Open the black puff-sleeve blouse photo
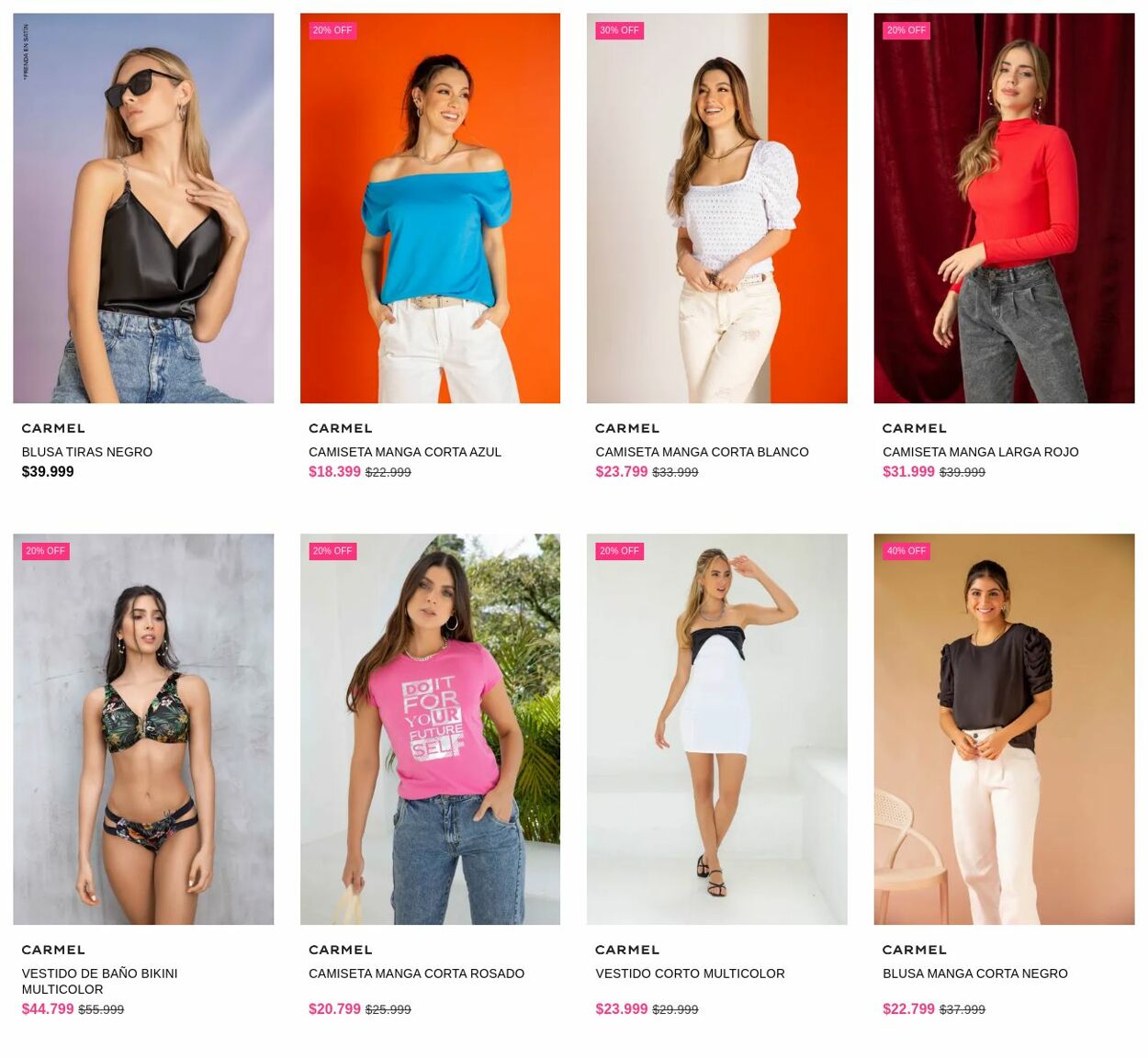This screenshot has height=1058, width=1148. click(1004, 729)
